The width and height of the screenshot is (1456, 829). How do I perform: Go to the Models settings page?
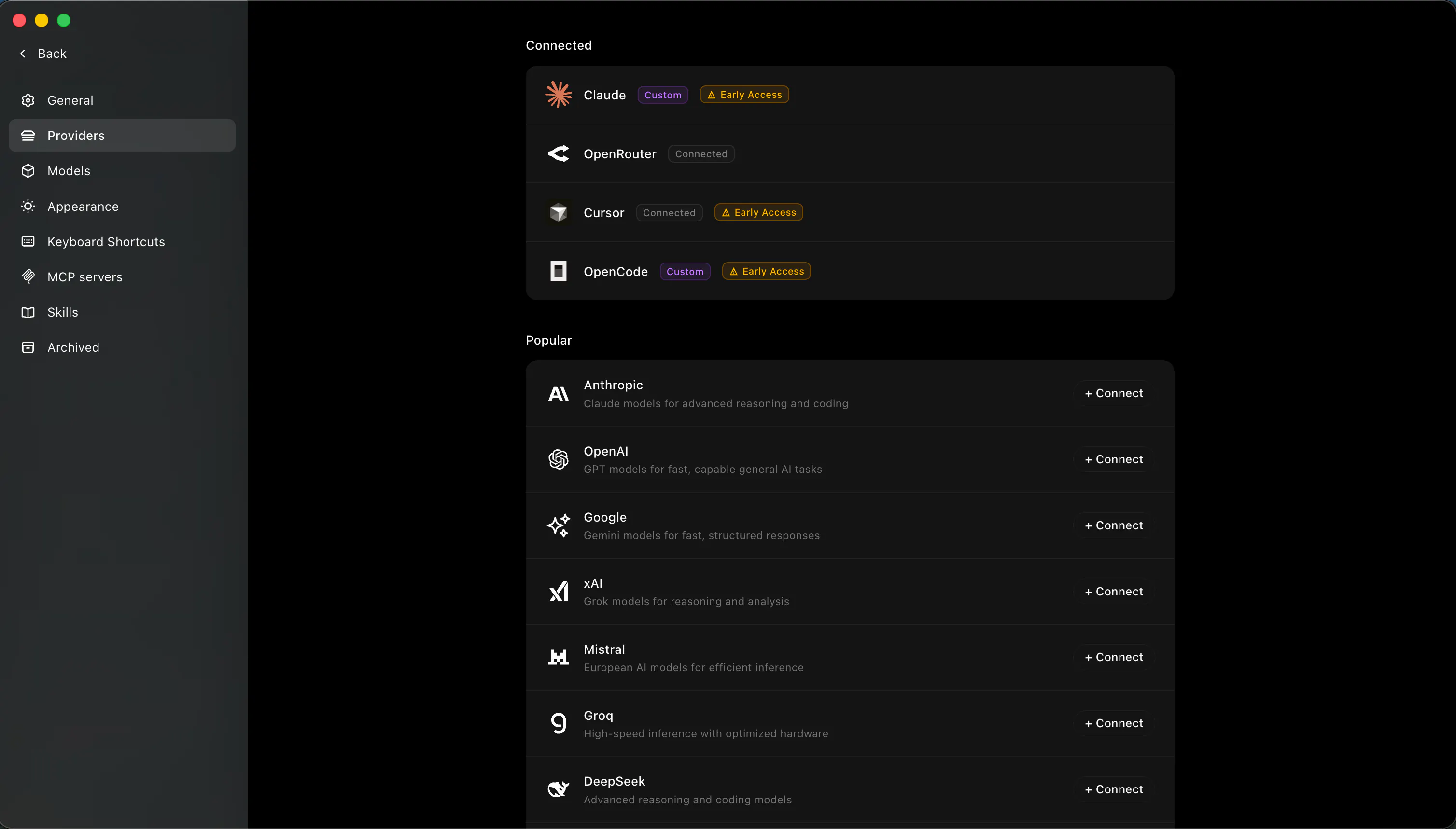coord(122,171)
